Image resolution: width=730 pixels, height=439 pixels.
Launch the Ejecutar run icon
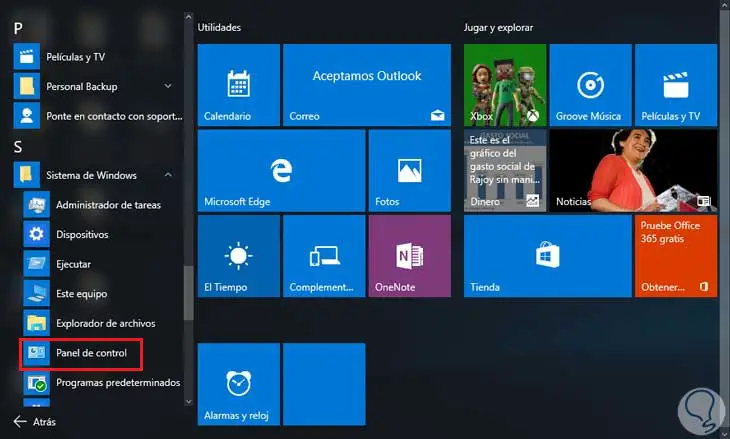tap(36, 264)
